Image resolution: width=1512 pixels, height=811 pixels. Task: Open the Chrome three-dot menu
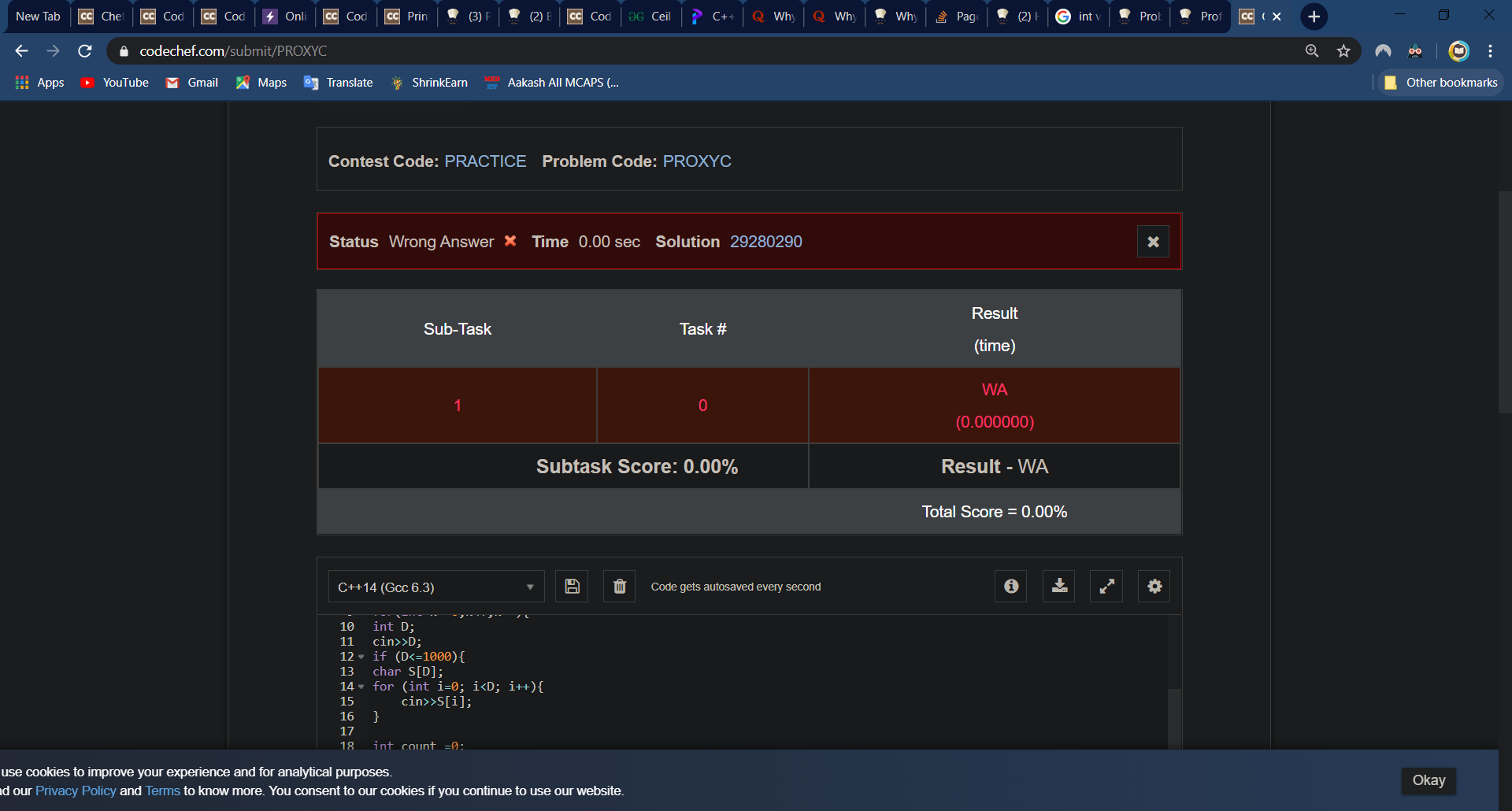1490,50
